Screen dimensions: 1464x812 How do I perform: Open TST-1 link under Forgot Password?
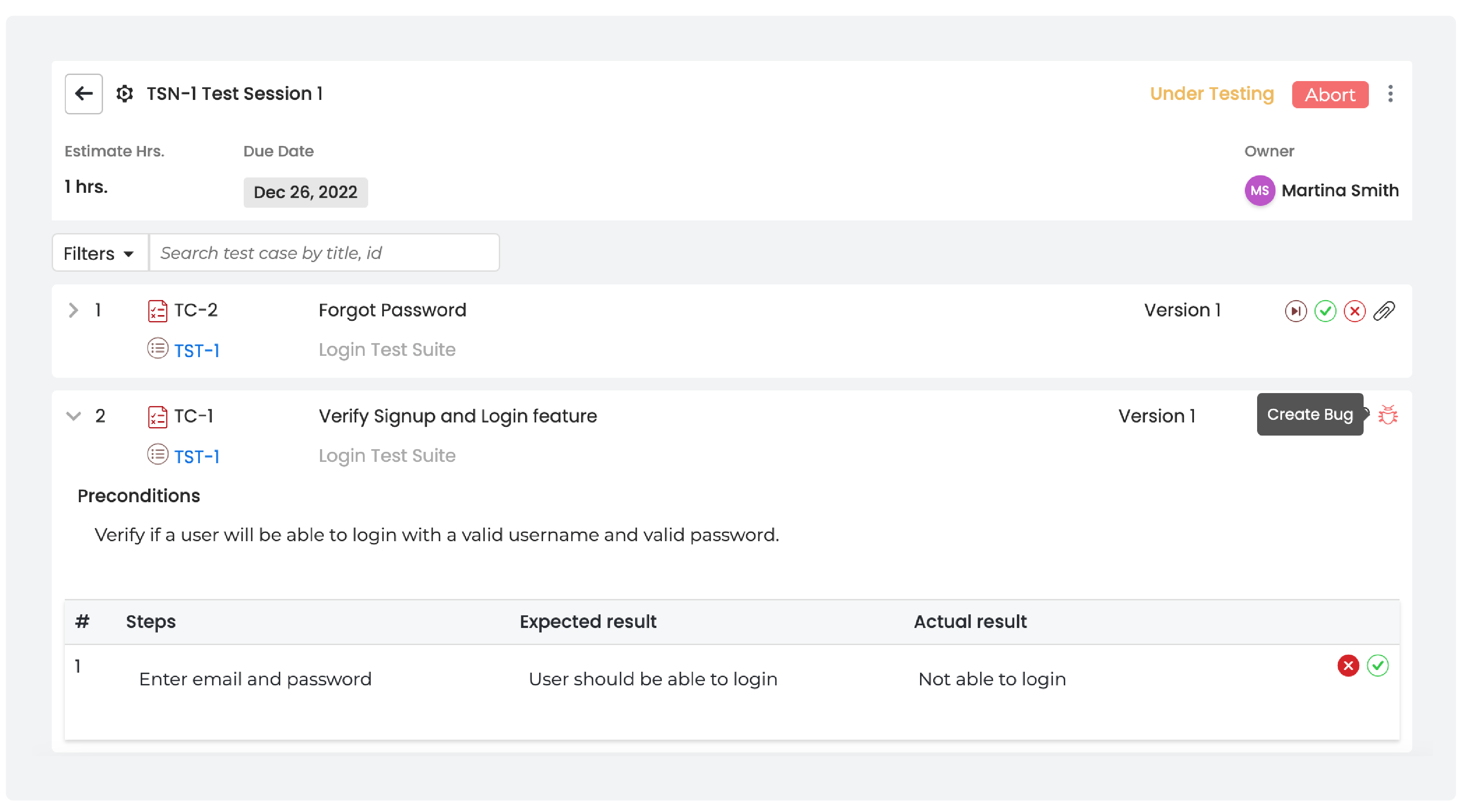[197, 351]
